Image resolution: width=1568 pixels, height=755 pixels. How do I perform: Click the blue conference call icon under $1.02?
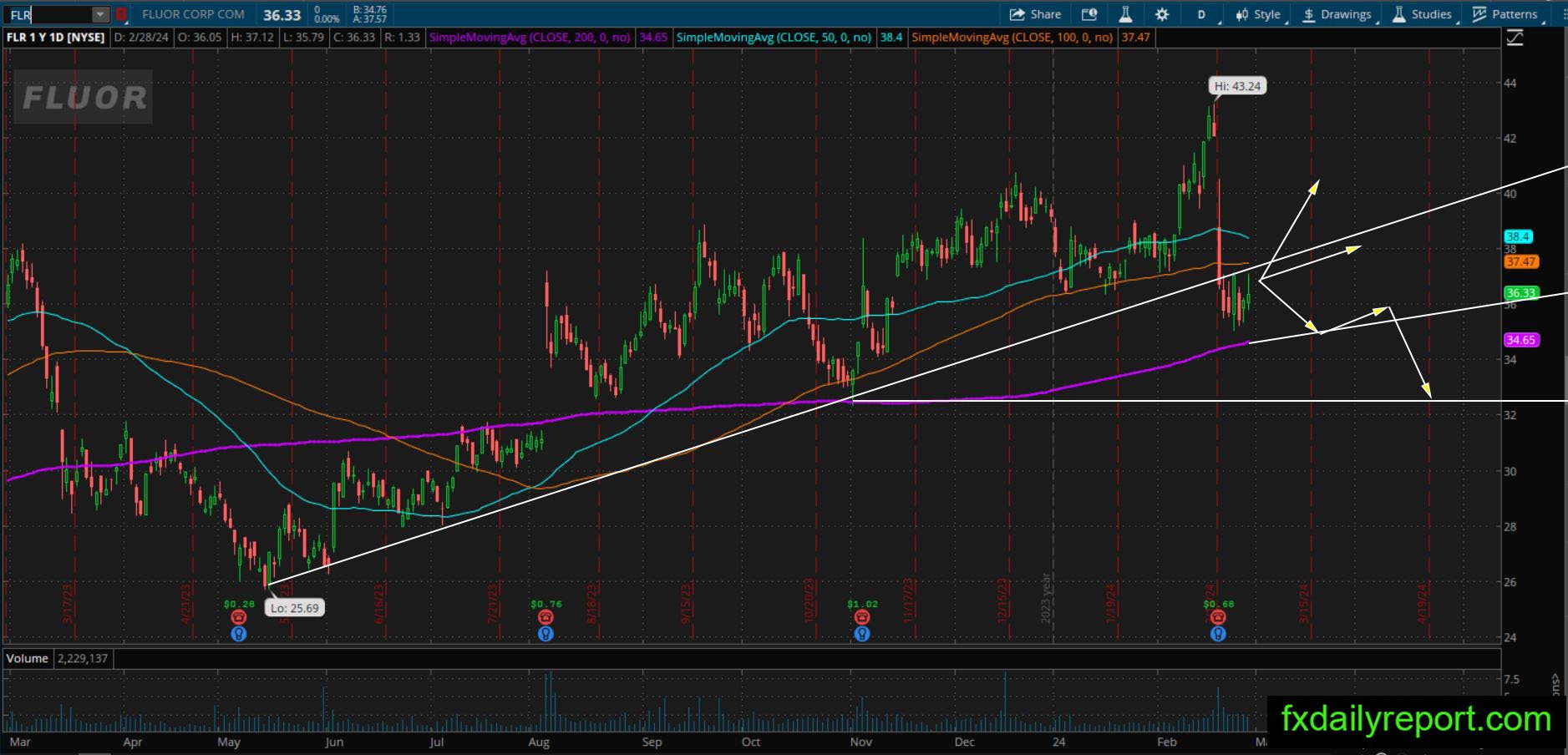tap(862, 634)
